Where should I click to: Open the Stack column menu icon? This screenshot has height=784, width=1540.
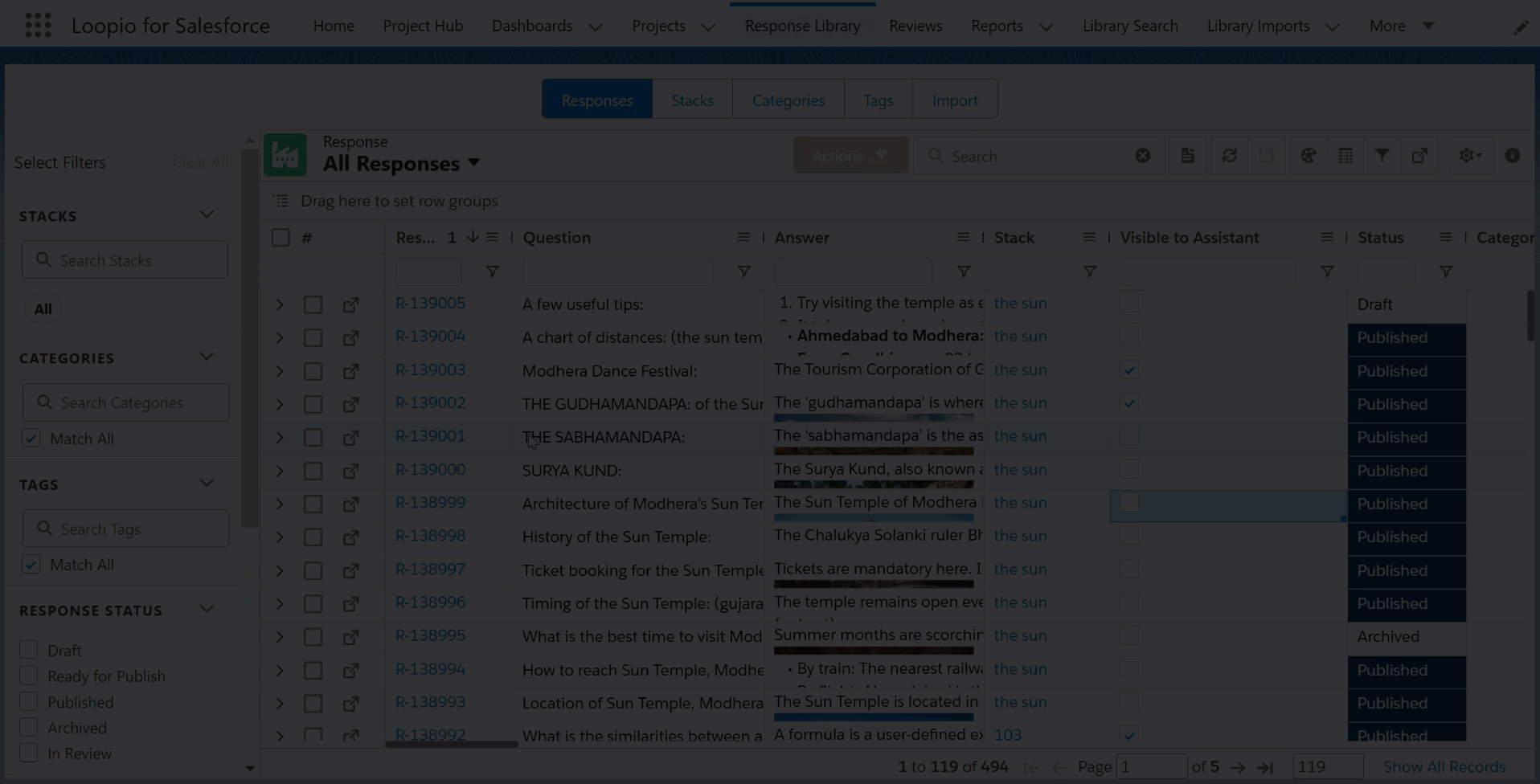pyautogui.click(x=1089, y=238)
